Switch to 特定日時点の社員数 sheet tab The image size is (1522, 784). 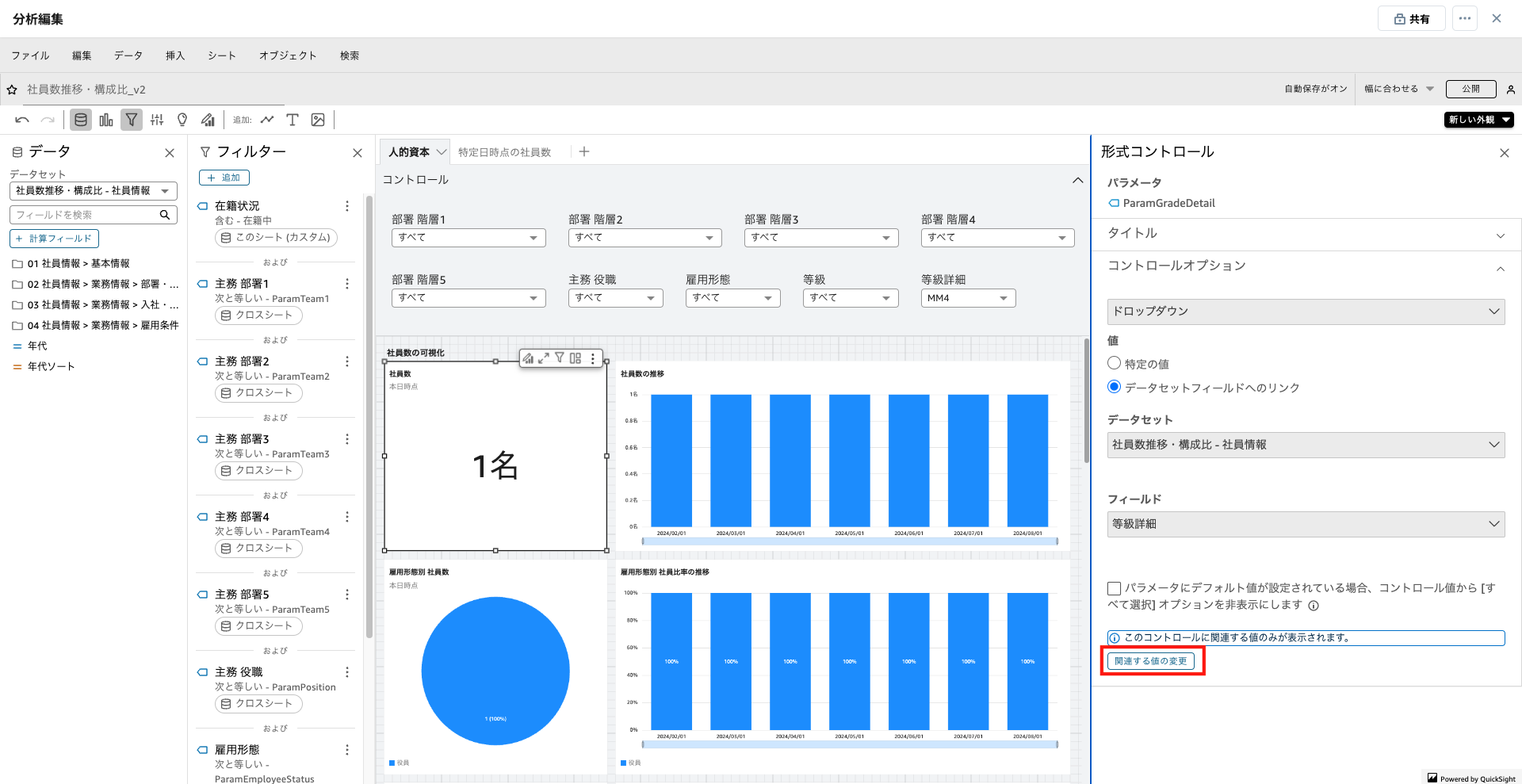point(504,152)
